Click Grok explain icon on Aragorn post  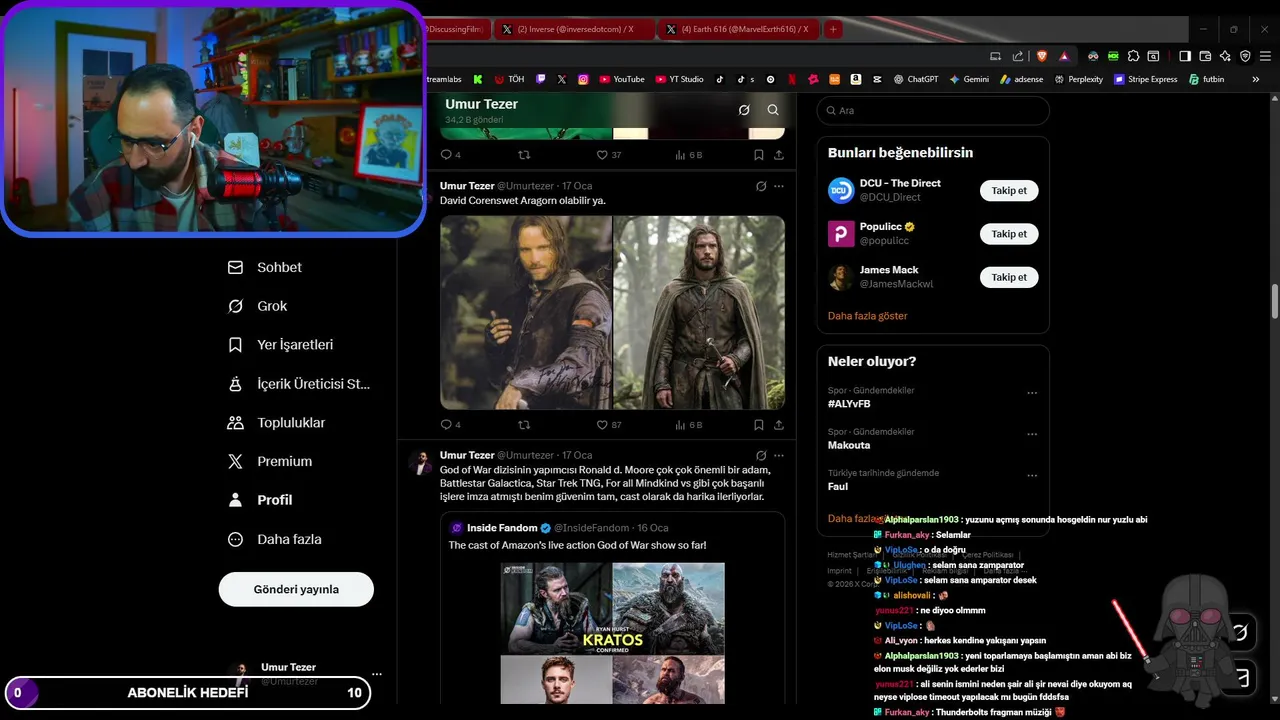point(761,186)
